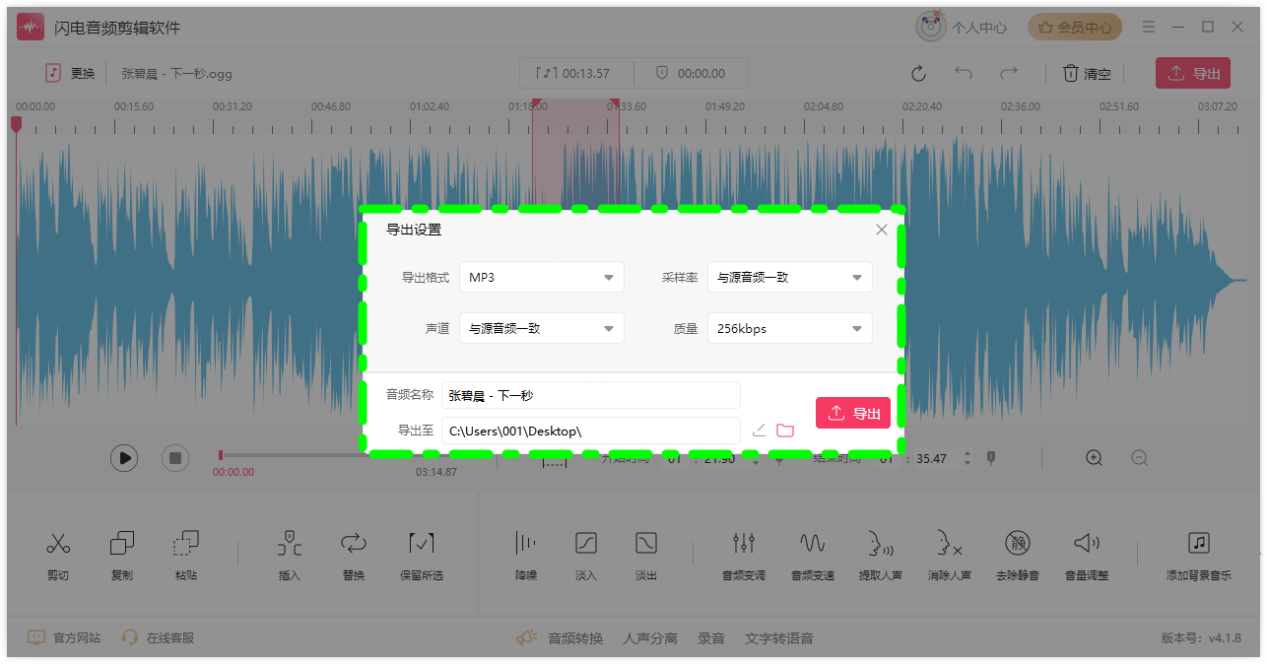Open the Speed Change (音频变速) tool
Image resolution: width=1267 pixels, height=664 pixels.
click(x=812, y=556)
